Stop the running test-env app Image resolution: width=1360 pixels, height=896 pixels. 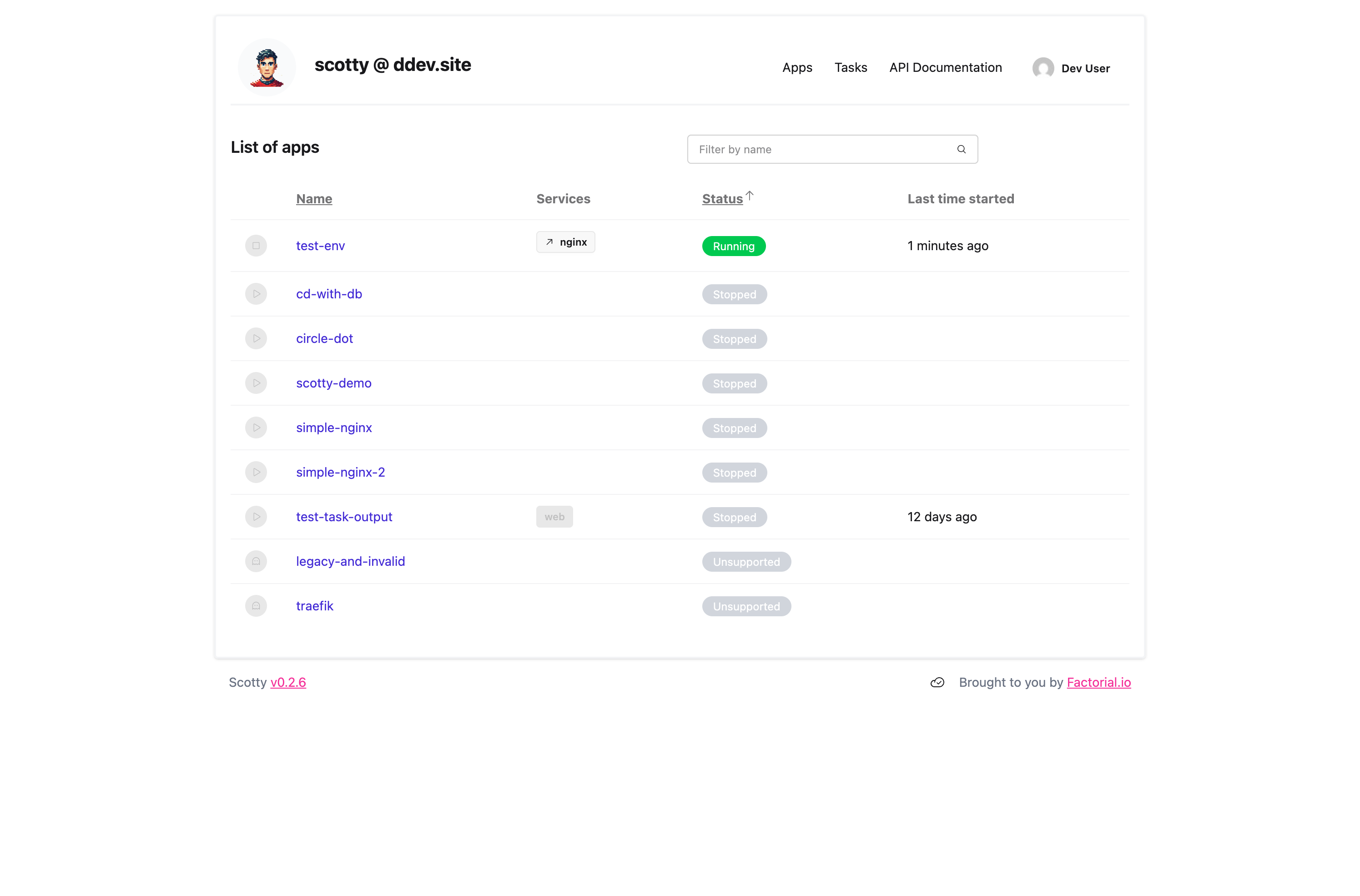click(256, 246)
